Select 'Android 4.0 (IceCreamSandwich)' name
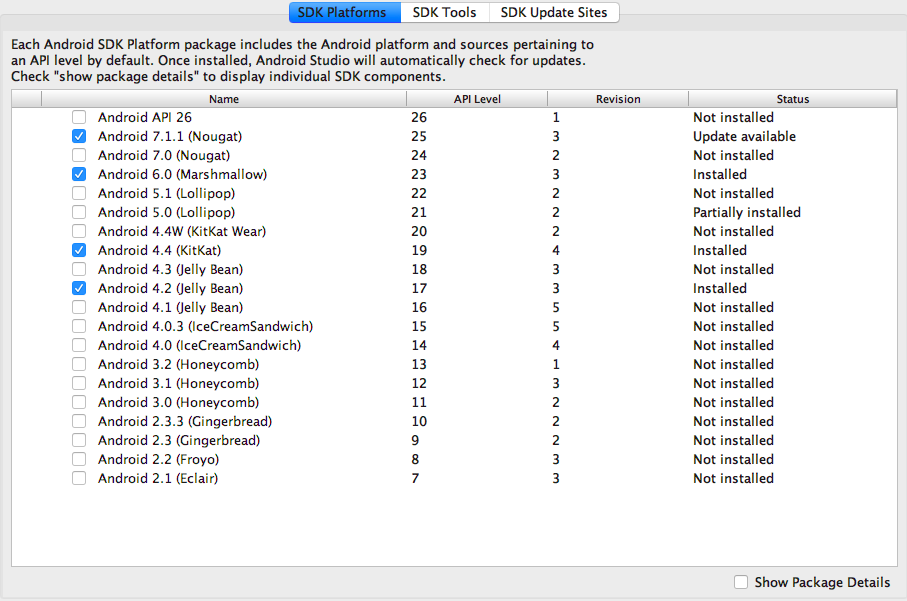 (x=200, y=345)
